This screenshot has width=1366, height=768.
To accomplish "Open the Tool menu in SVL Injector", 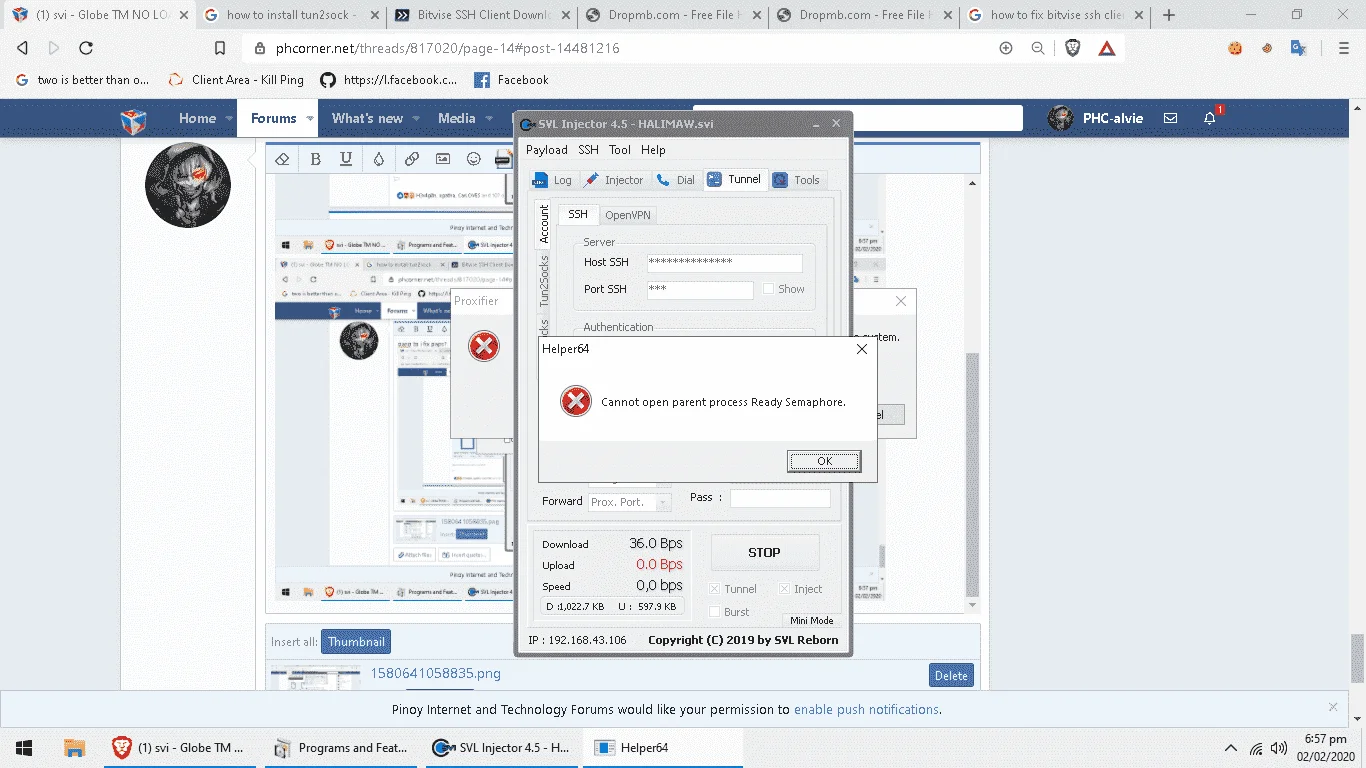I will click(x=620, y=150).
